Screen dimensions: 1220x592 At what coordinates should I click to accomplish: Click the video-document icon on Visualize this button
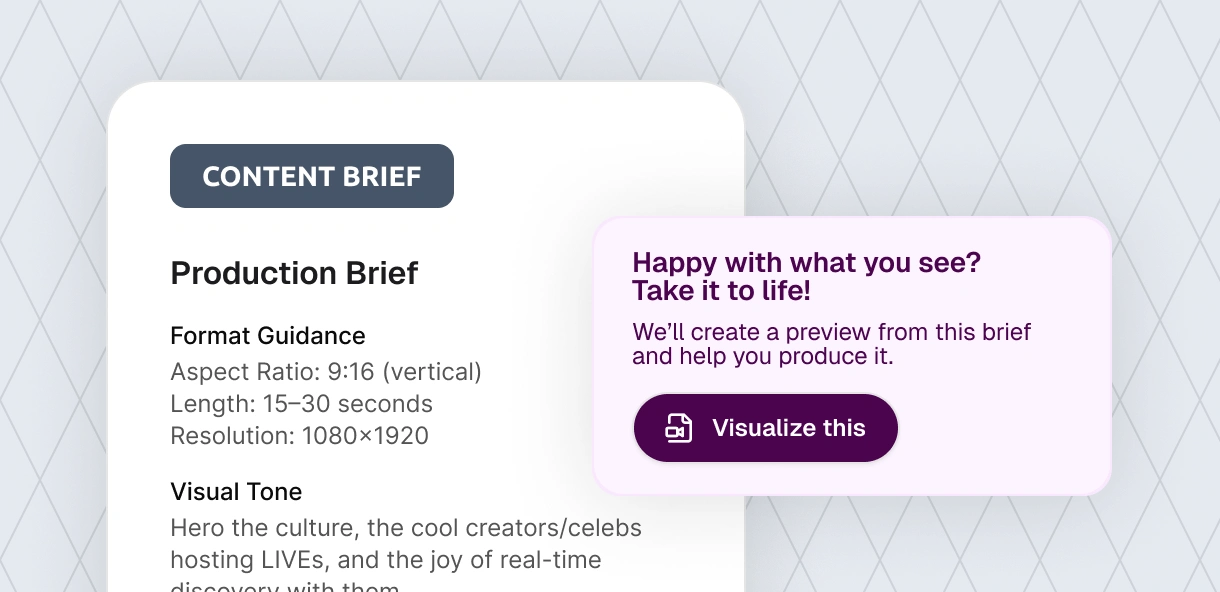coord(678,428)
